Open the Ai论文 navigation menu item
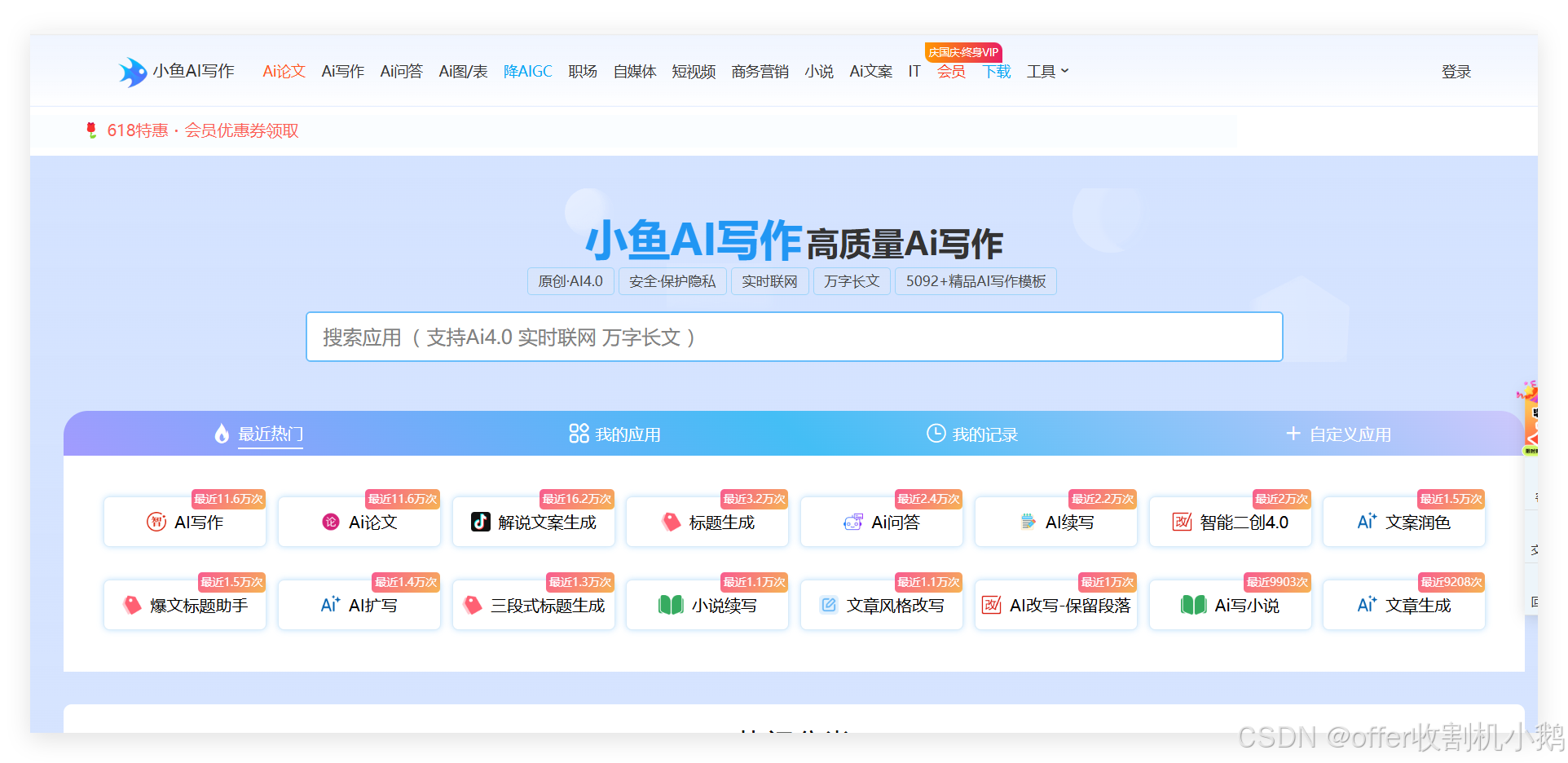The image size is (1568, 763). (284, 72)
